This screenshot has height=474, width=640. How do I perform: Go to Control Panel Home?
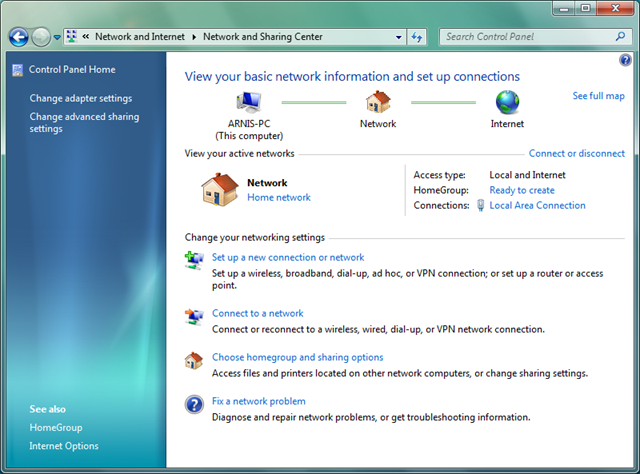[x=72, y=69]
